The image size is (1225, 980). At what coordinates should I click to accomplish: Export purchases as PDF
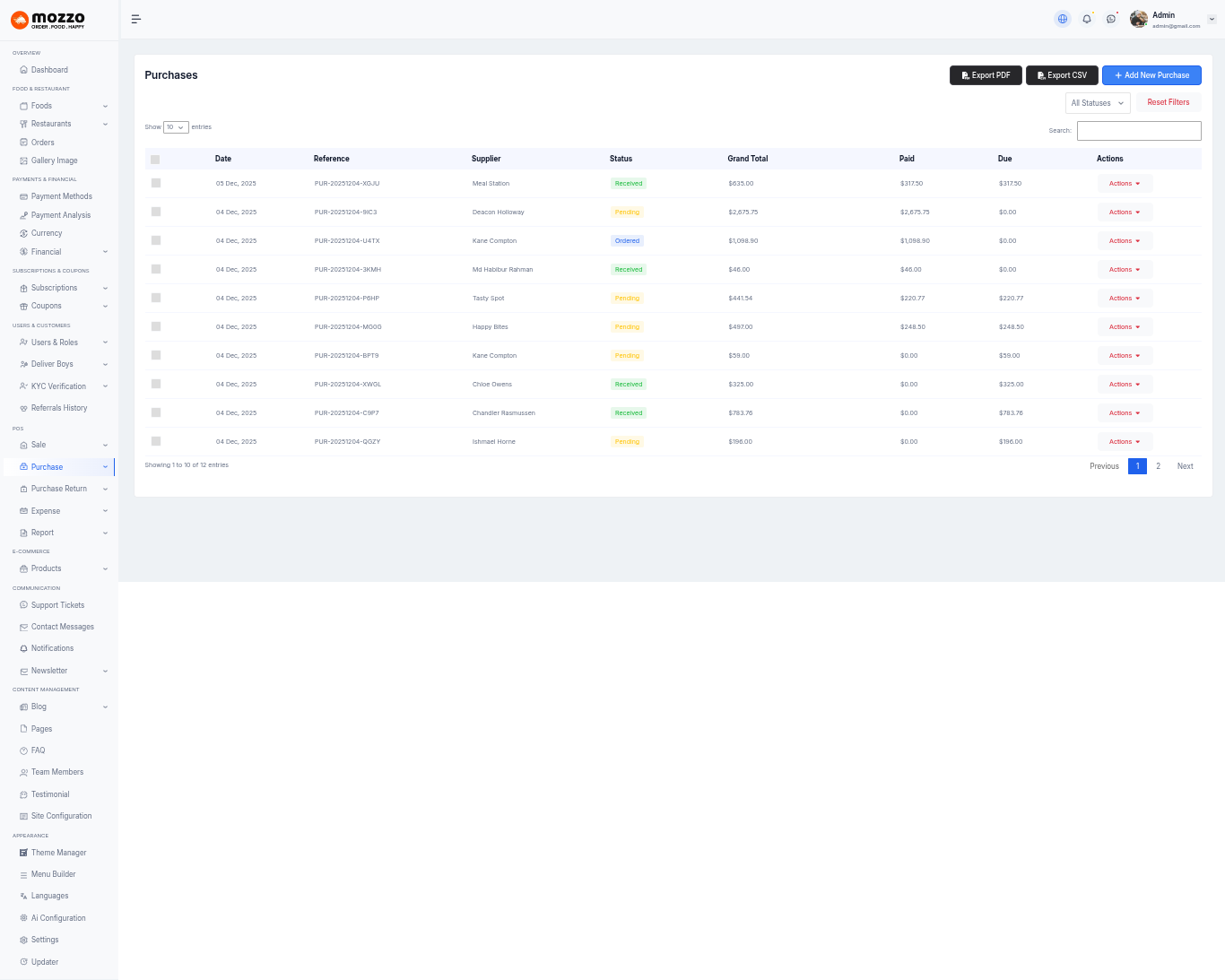coord(986,75)
